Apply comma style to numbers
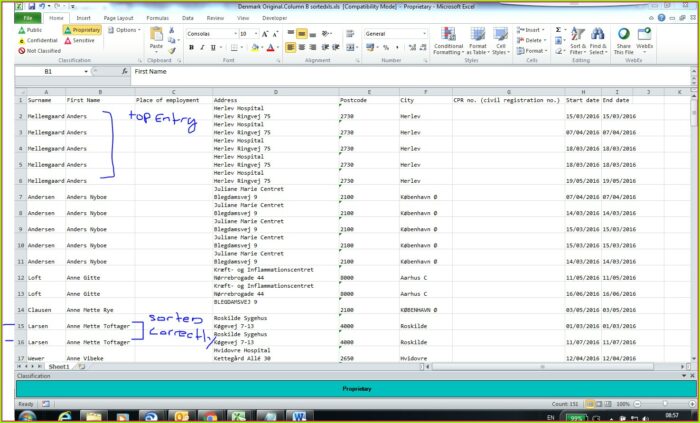Screen dimensions: 700x423 click(397, 47)
